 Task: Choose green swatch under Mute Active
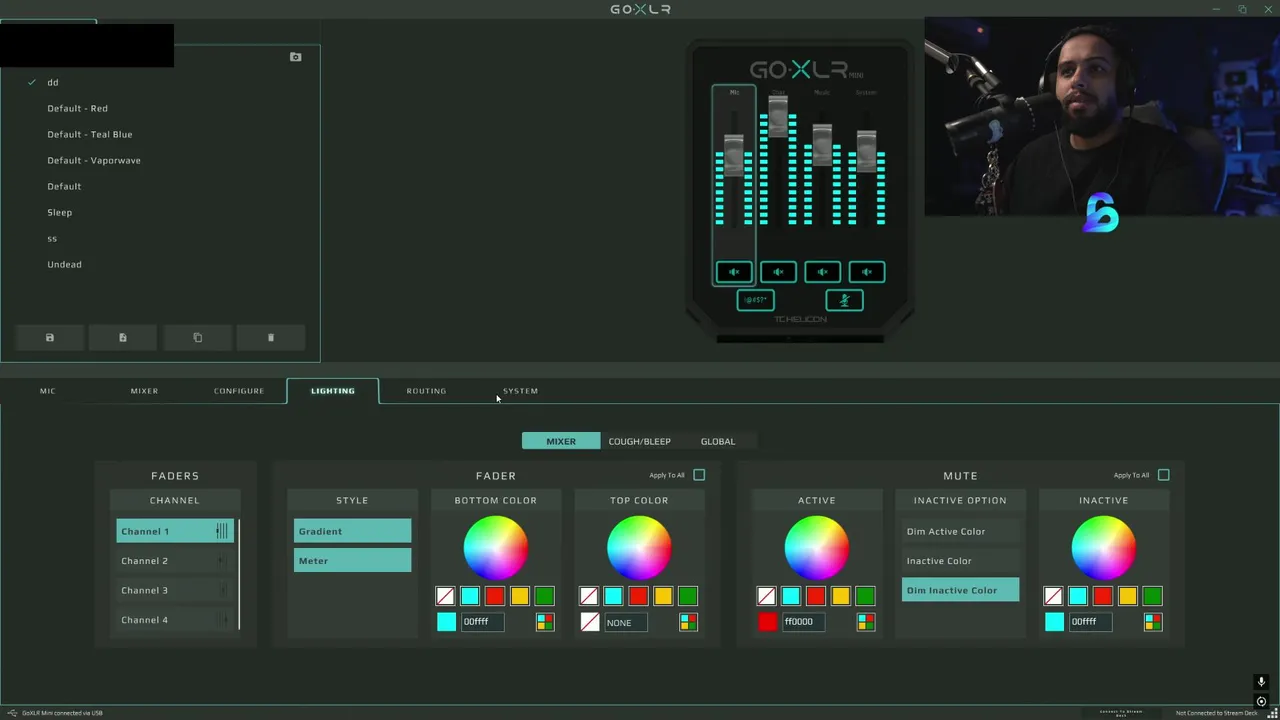click(865, 596)
